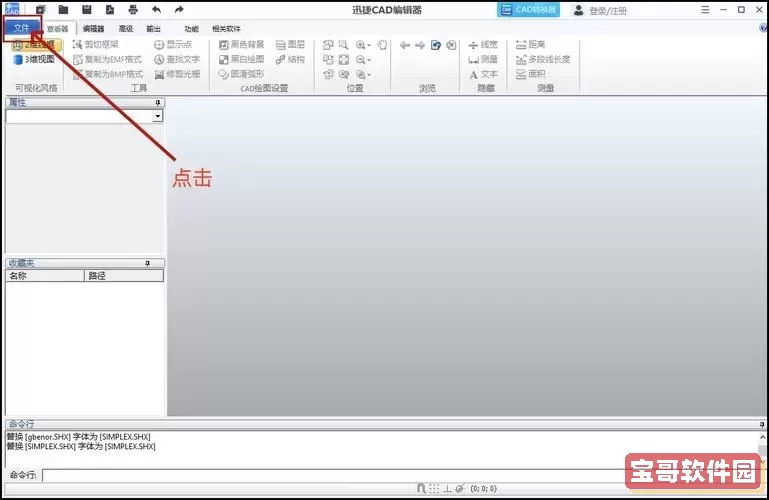
Task: Switch to the 高级 advanced tab
Action: 126,29
